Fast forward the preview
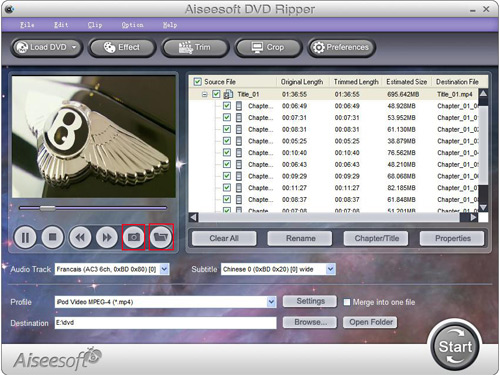 point(107,237)
